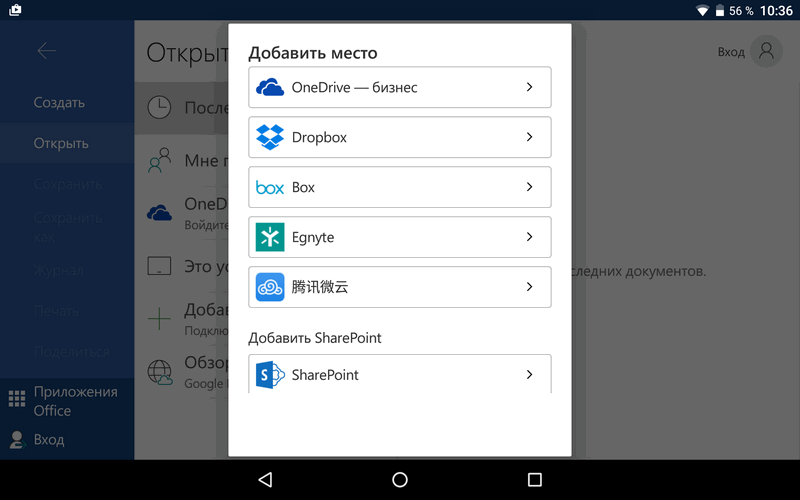800x500 pixels.
Task: Expand the Dropbox row chevron
Action: pos(530,137)
